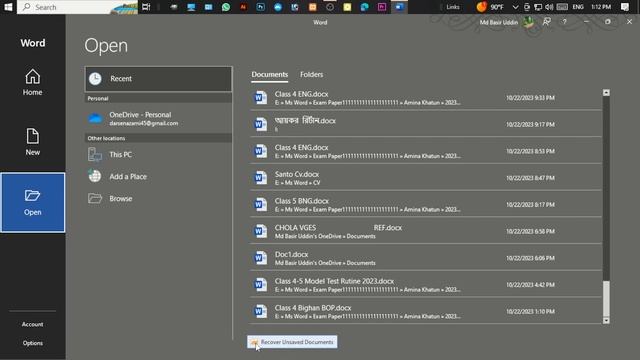Open Class 5 BNG.docx file icon

point(260,204)
